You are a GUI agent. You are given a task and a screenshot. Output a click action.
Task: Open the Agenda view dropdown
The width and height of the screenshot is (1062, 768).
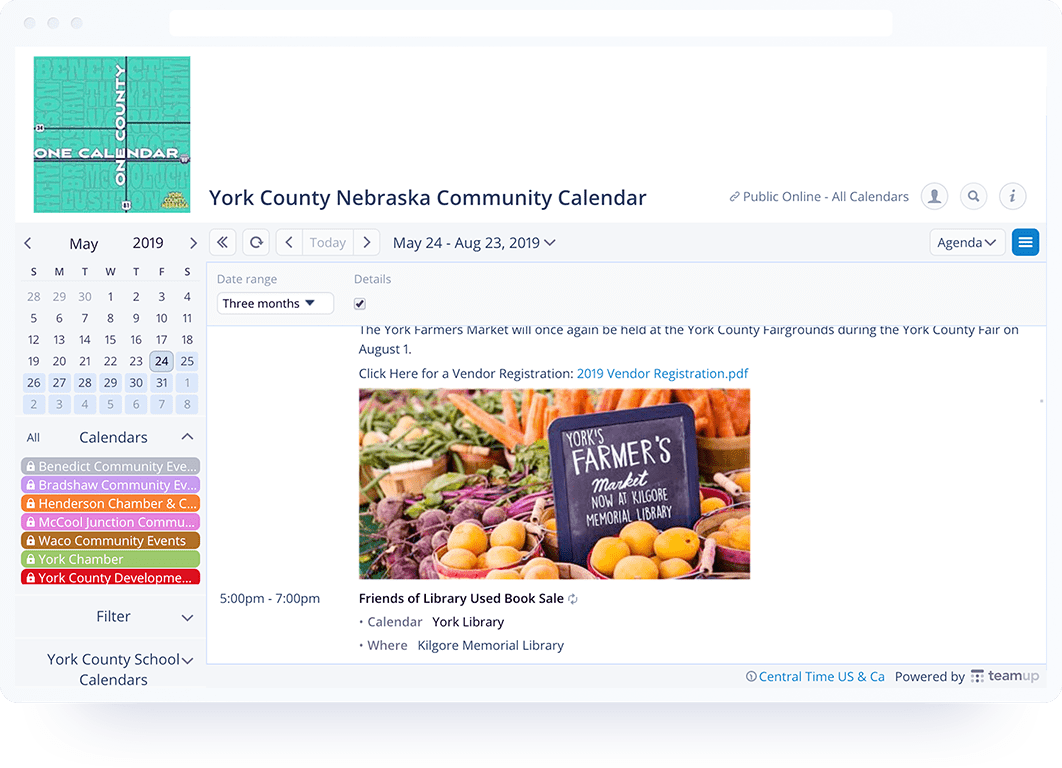[x=967, y=242]
